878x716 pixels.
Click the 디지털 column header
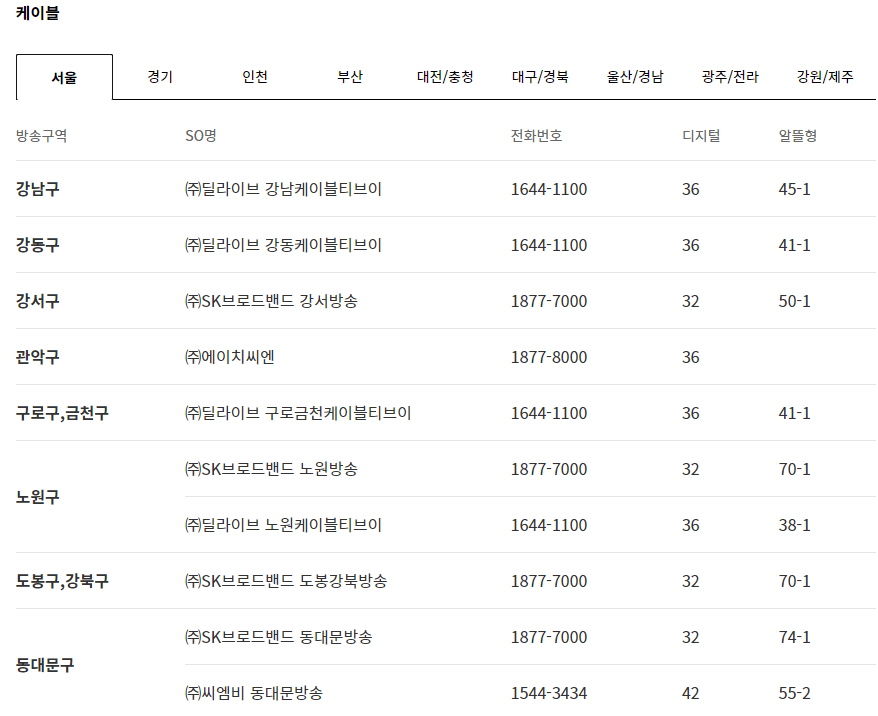[x=701, y=135]
